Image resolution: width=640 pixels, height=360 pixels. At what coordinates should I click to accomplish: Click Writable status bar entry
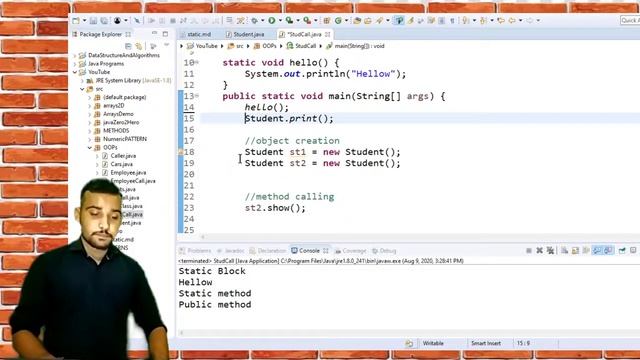pyautogui.click(x=433, y=343)
